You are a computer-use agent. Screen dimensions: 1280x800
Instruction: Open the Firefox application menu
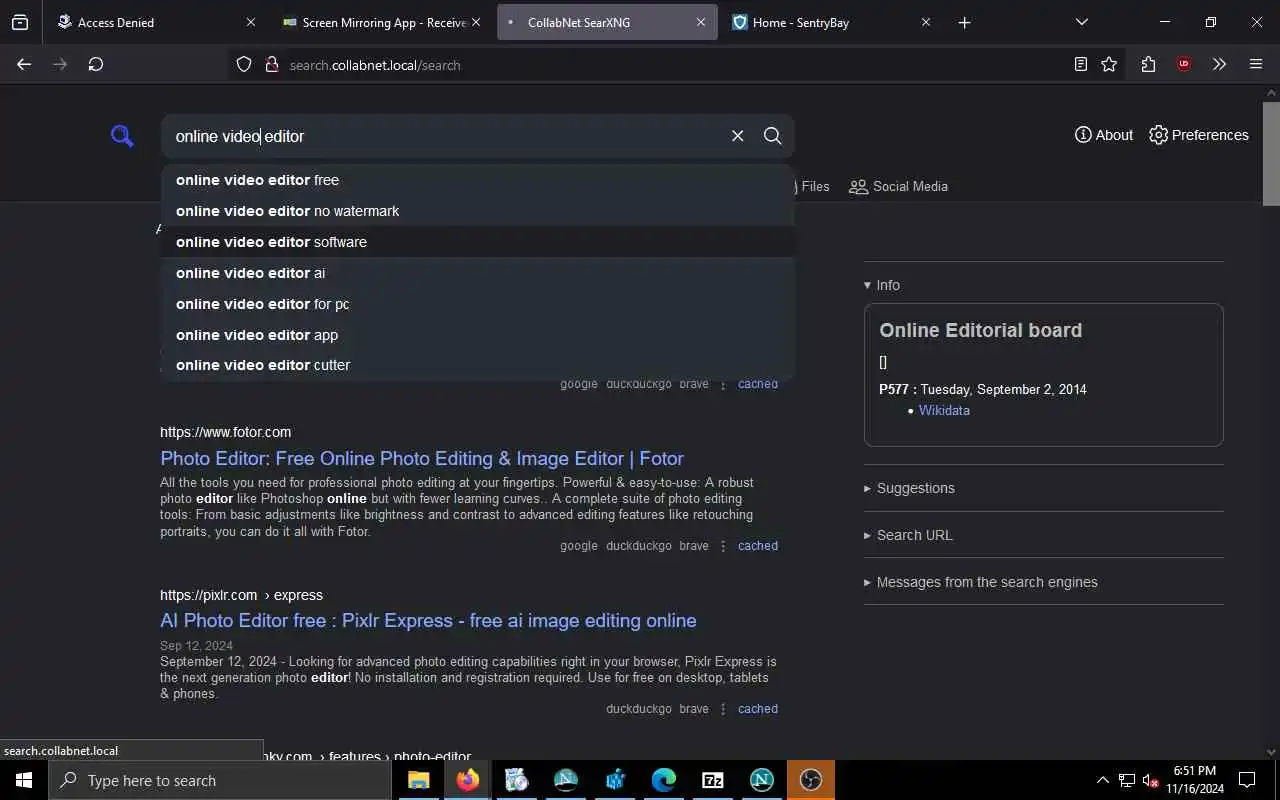[x=1256, y=64]
